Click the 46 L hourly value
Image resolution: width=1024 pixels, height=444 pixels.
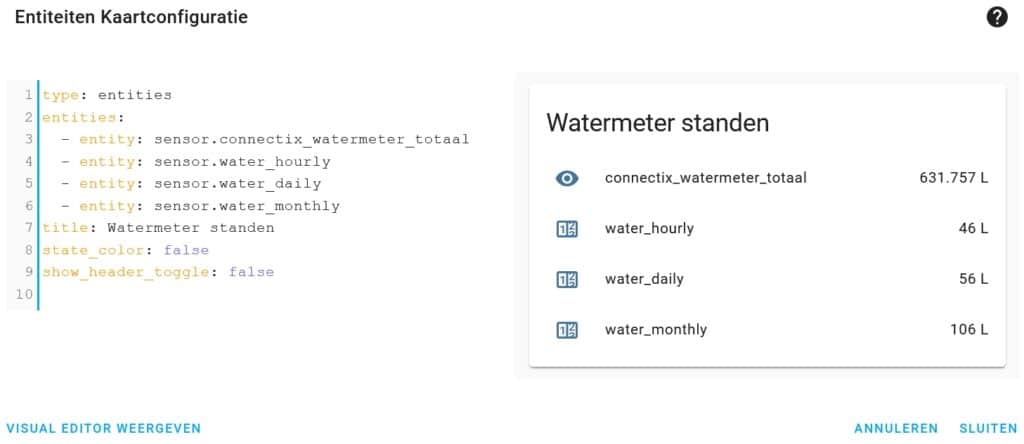coord(970,229)
